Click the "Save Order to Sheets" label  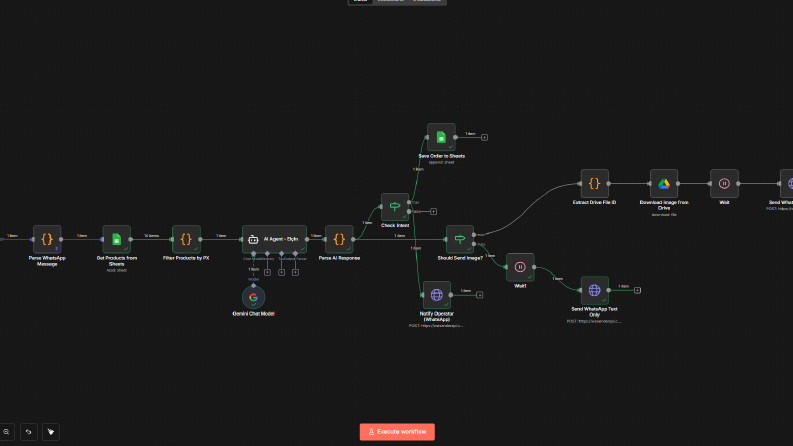pyautogui.click(x=442, y=156)
